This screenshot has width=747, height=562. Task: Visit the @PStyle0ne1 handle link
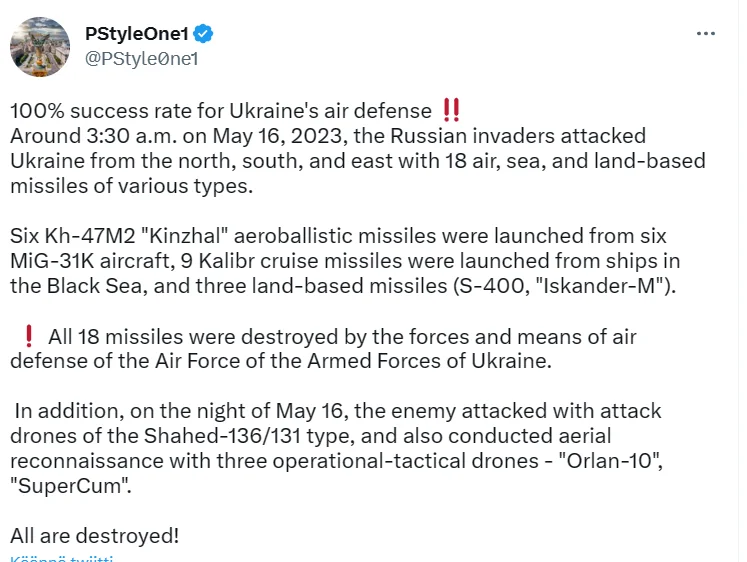pyautogui.click(x=142, y=58)
